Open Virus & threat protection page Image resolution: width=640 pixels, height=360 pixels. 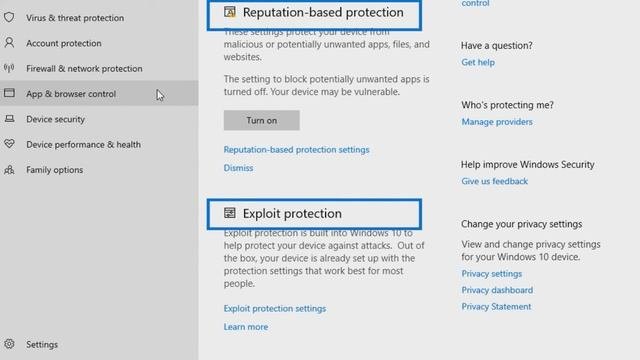point(75,18)
